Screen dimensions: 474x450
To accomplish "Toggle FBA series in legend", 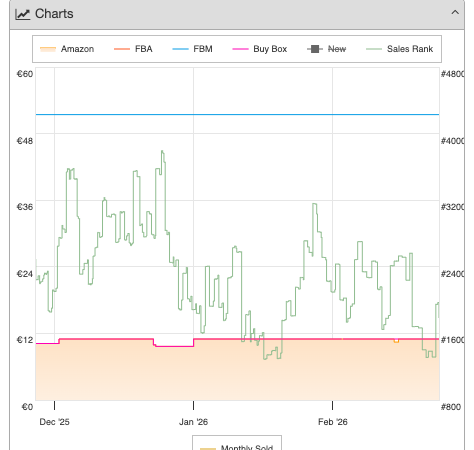I will [133, 49].
